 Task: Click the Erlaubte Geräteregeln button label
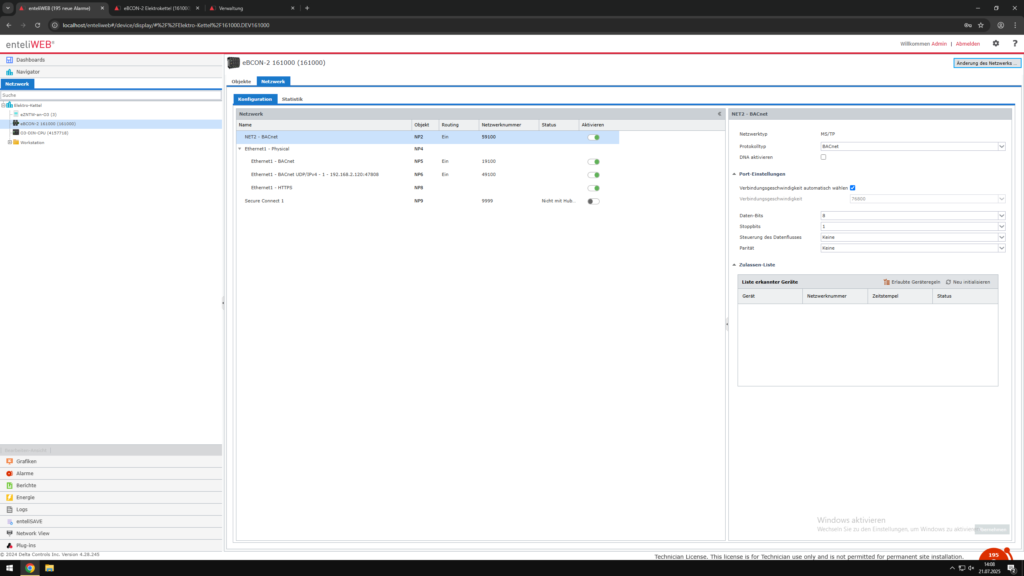pos(916,282)
